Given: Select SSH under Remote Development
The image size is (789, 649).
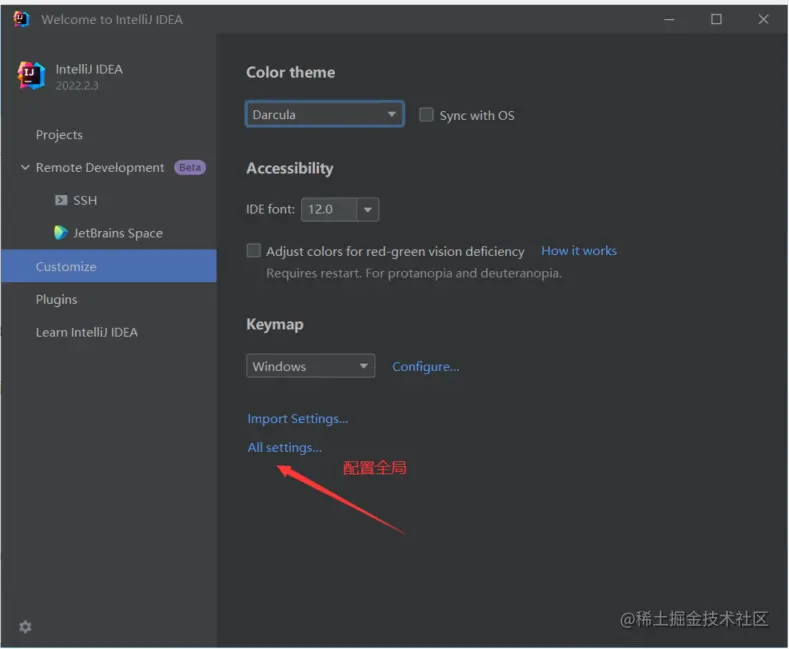Looking at the screenshot, I should 85,200.
